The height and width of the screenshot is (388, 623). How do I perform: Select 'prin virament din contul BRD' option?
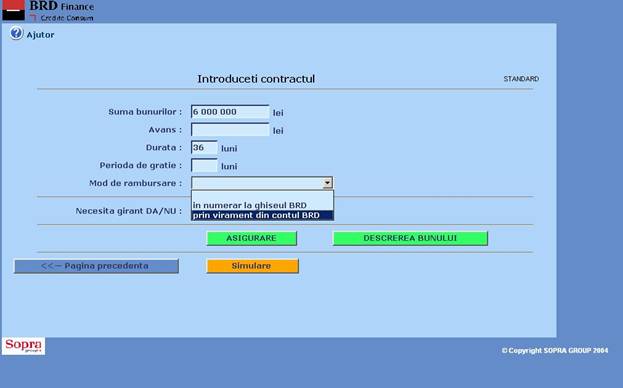pos(262,215)
